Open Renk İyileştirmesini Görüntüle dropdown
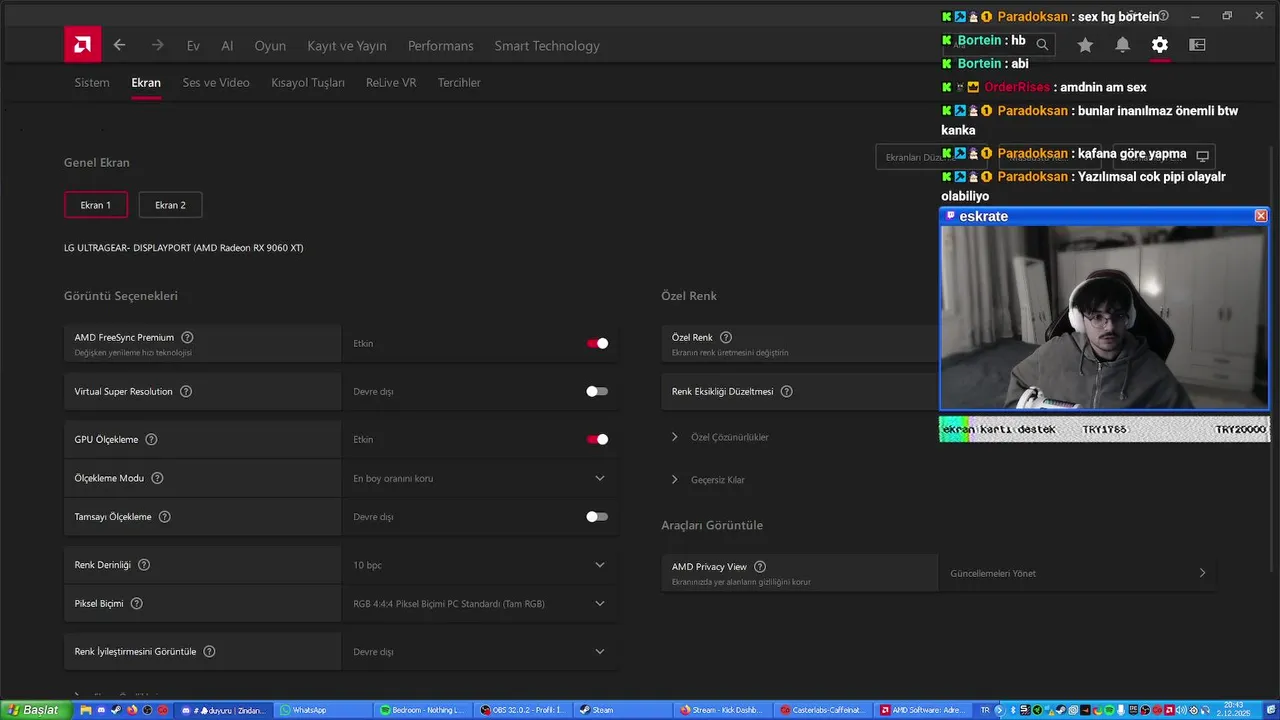 point(480,651)
